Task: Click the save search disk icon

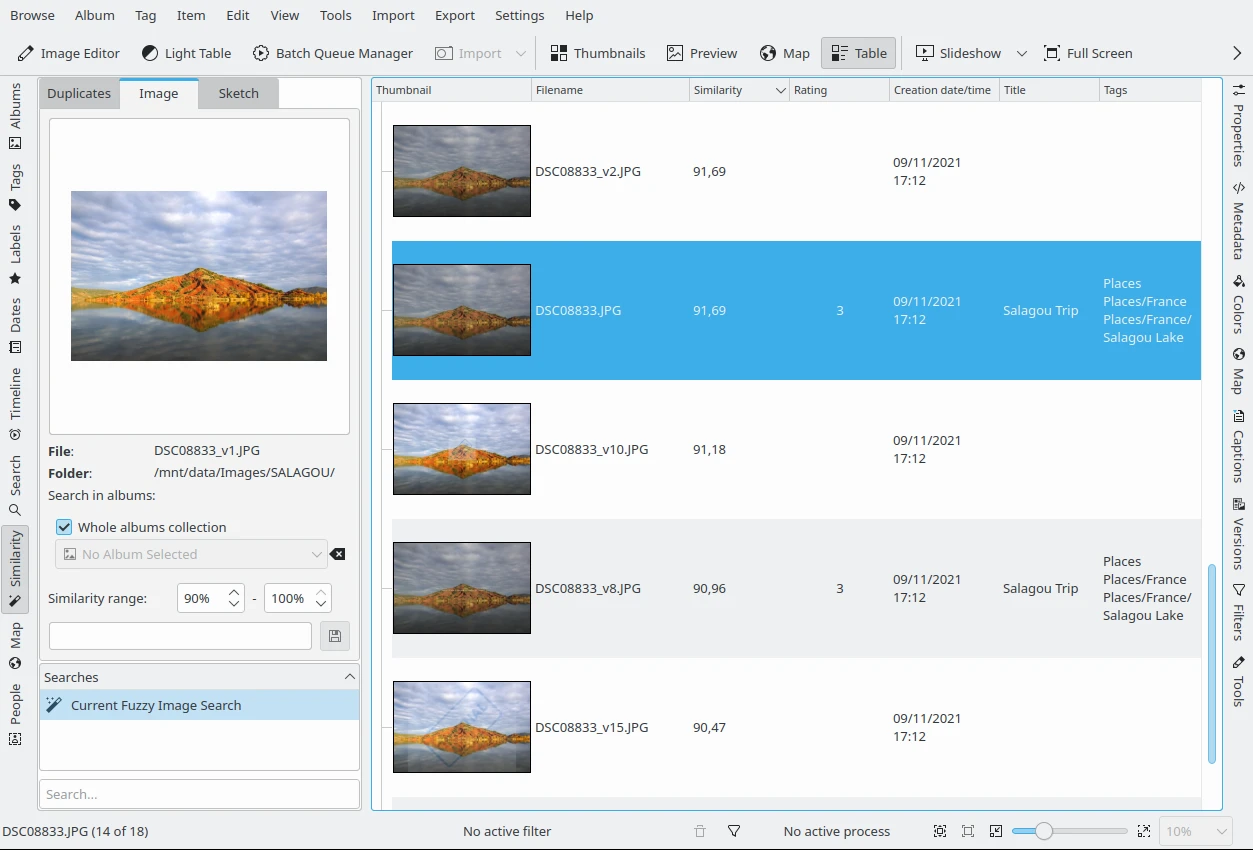Action: [335, 636]
